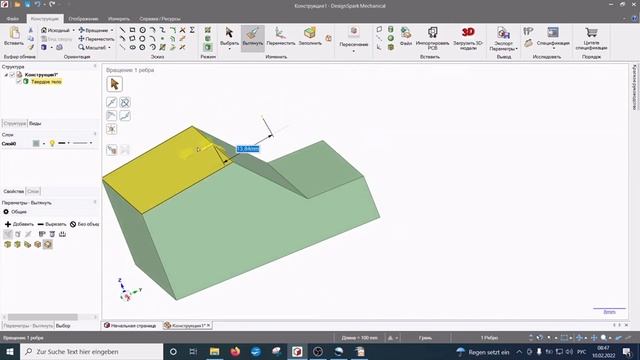Click the Заполнить (Fill) tool
Image resolution: width=640 pixels, height=360 pixels.
tap(310, 36)
